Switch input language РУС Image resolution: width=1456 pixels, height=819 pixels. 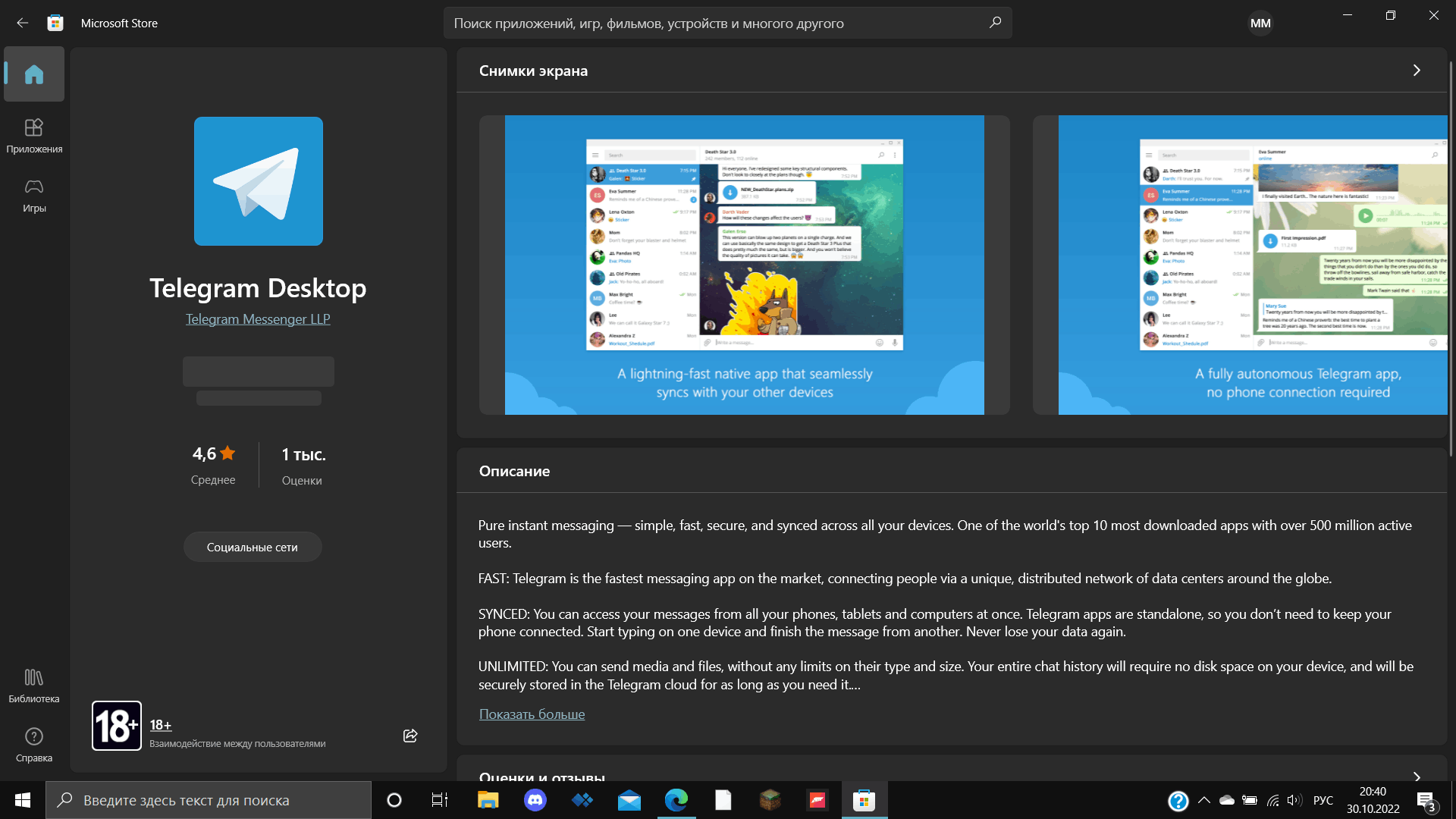click(x=1323, y=800)
